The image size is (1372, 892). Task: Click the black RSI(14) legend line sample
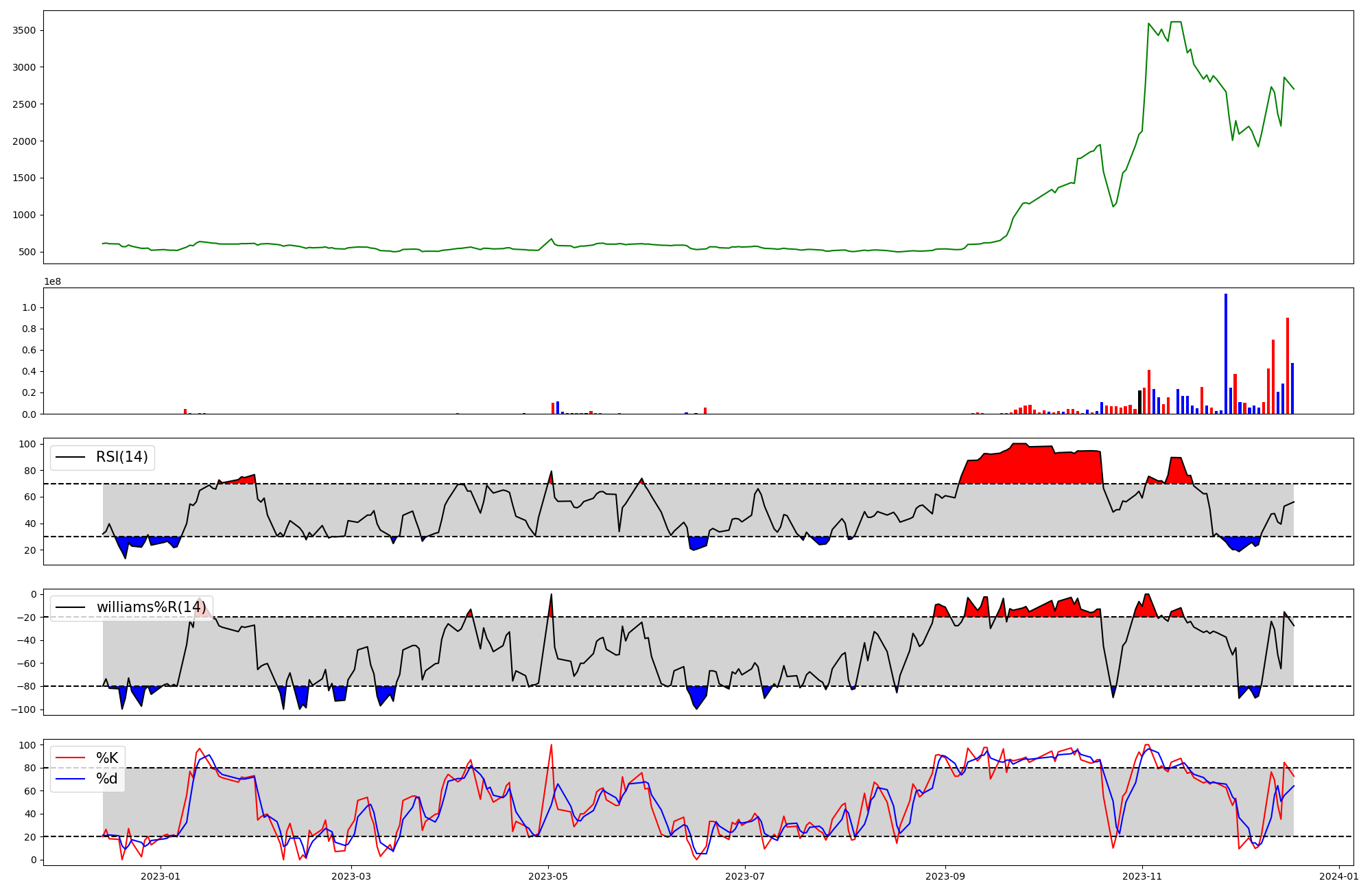(x=70, y=457)
